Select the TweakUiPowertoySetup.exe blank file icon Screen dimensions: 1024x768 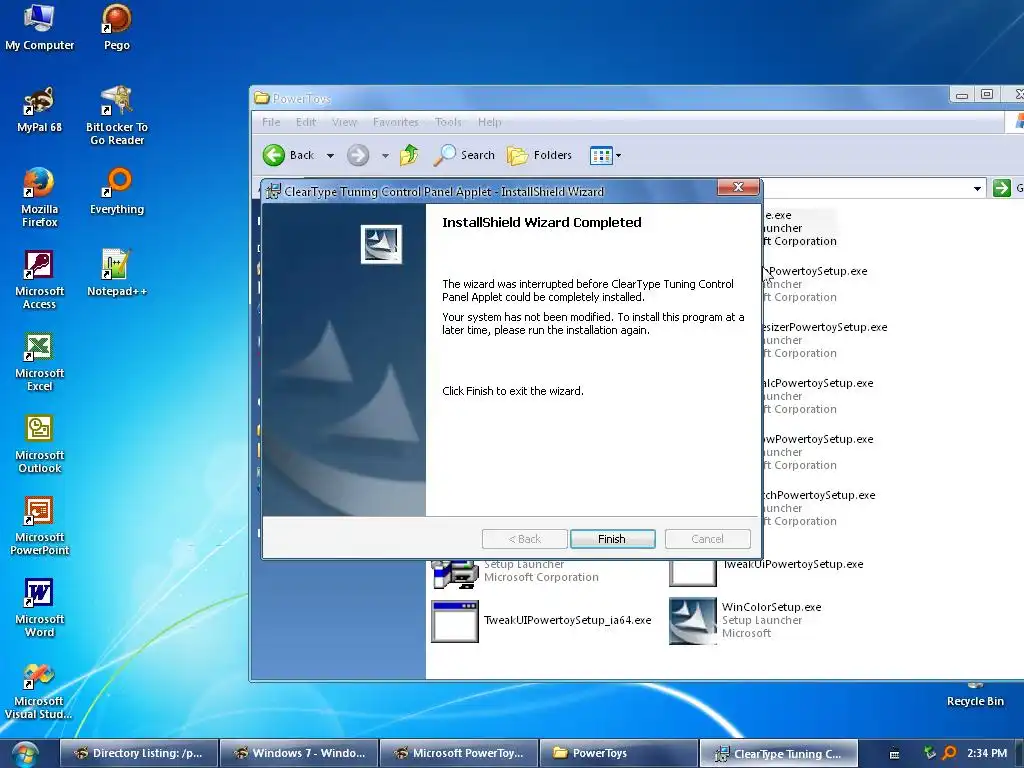[693, 573]
